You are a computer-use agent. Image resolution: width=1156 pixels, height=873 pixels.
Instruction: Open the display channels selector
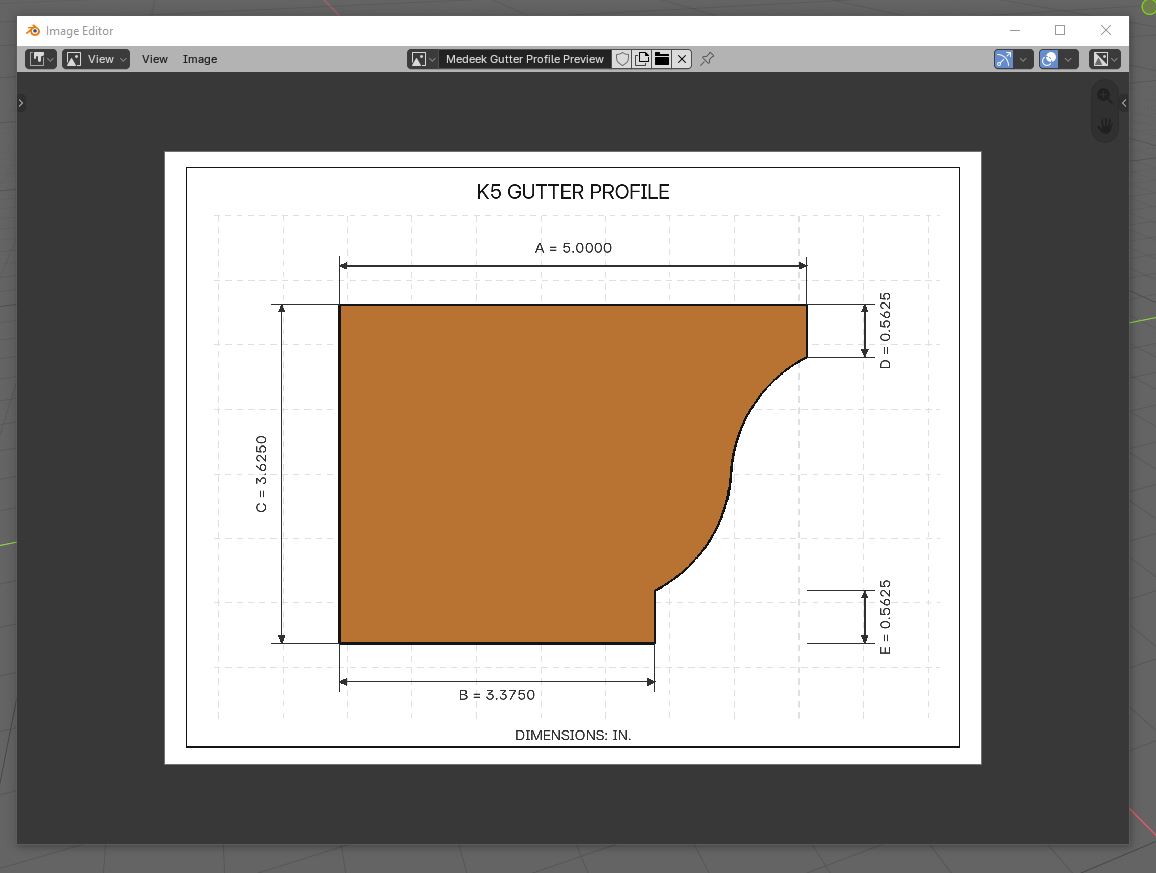point(1104,59)
